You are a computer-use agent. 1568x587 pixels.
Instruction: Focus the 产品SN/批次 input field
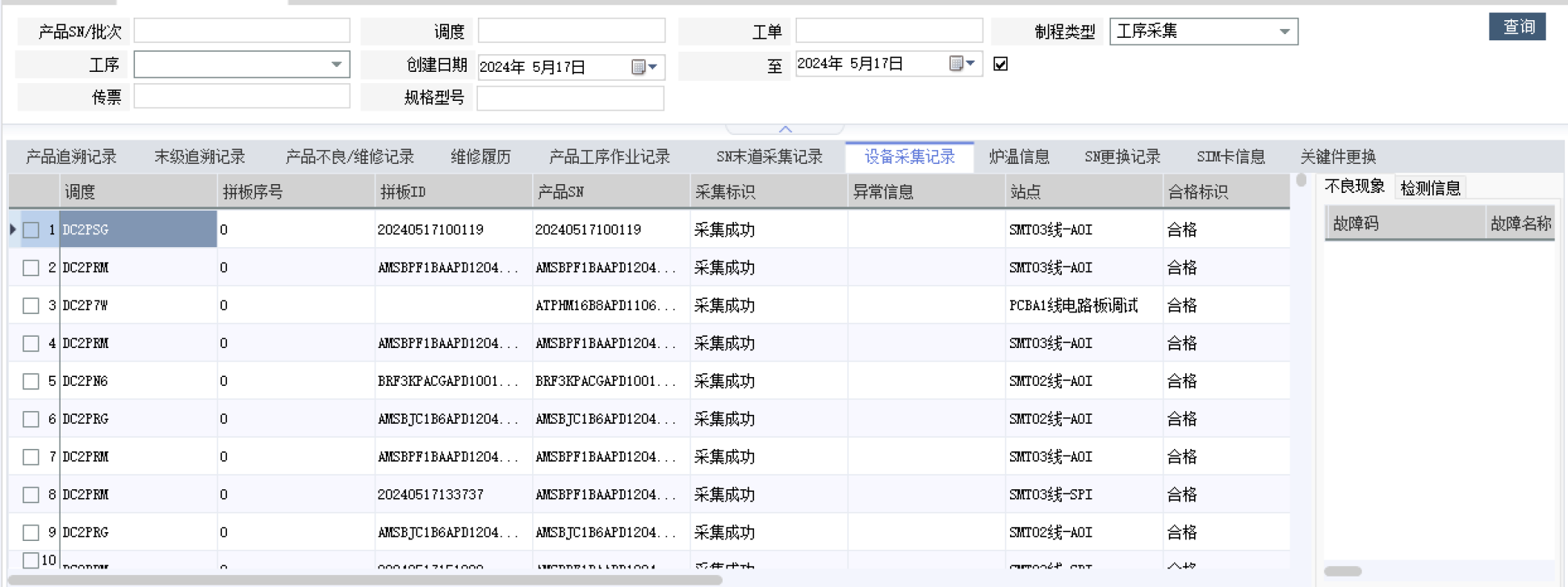point(241,31)
